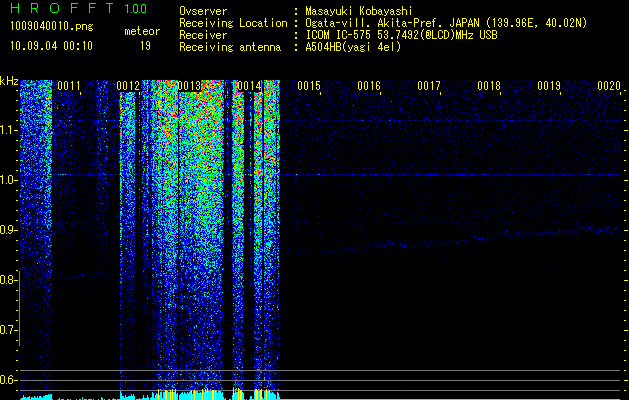This screenshot has height=400, width=629.
Task: Click time marker 0013
Action: click(189, 86)
